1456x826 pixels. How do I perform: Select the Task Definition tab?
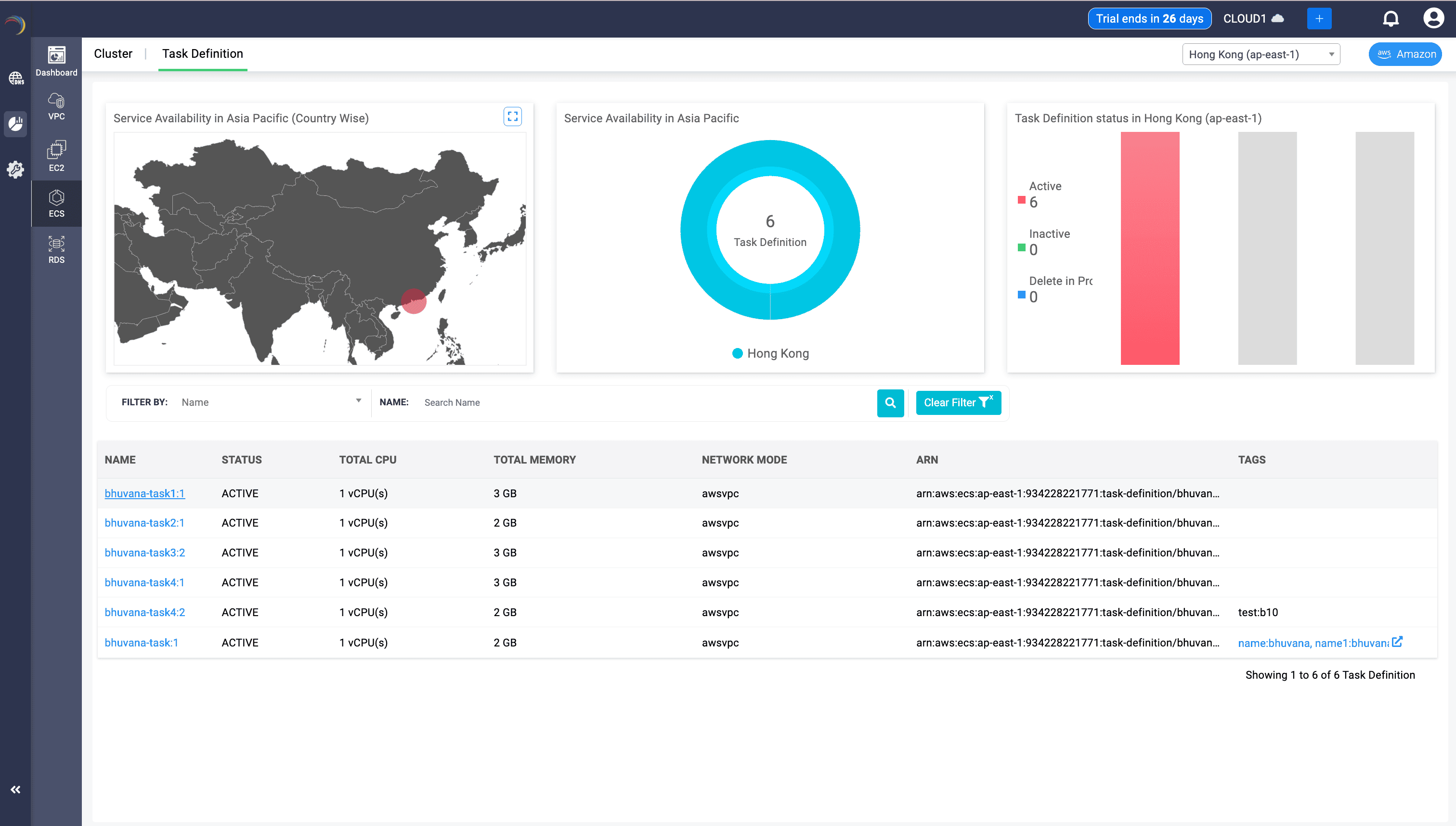click(203, 53)
